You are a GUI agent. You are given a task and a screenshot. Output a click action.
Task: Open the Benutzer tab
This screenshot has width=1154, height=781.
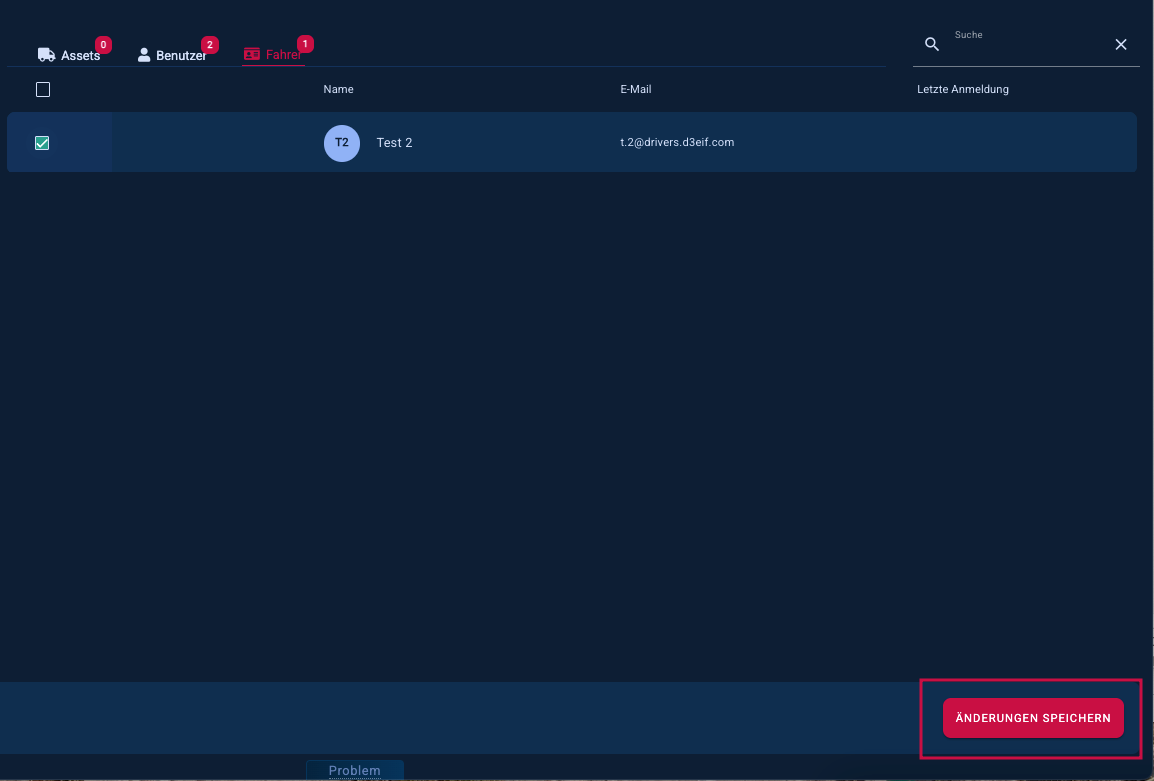click(180, 56)
